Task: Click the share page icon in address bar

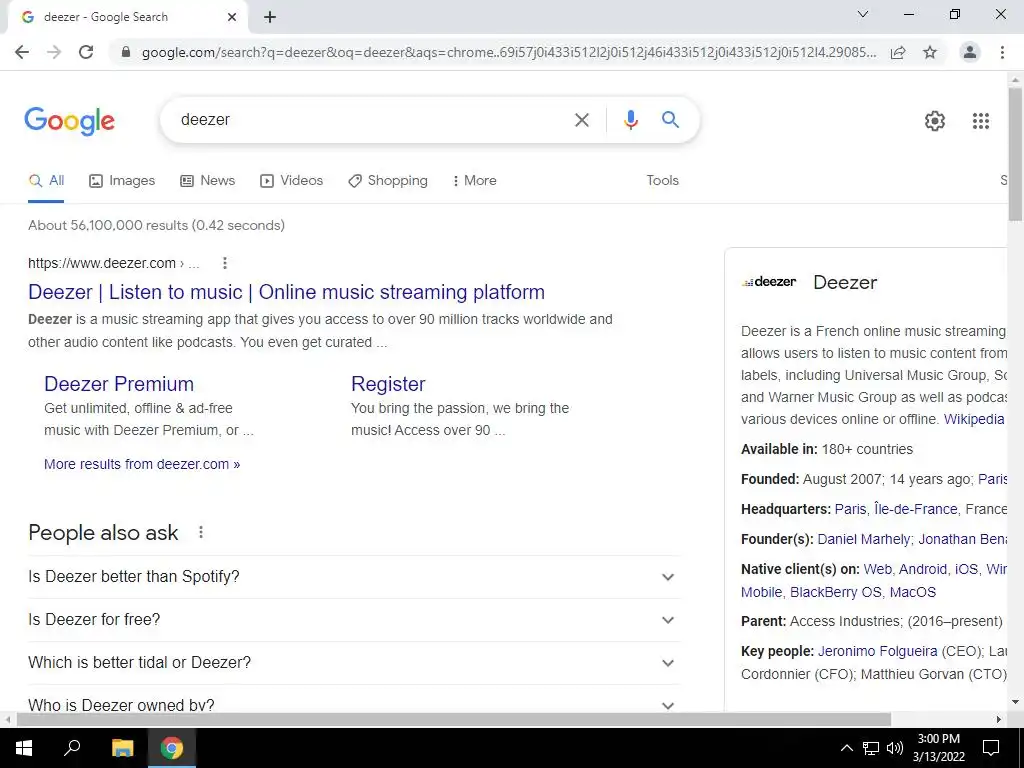Action: pyautogui.click(x=898, y=52)
